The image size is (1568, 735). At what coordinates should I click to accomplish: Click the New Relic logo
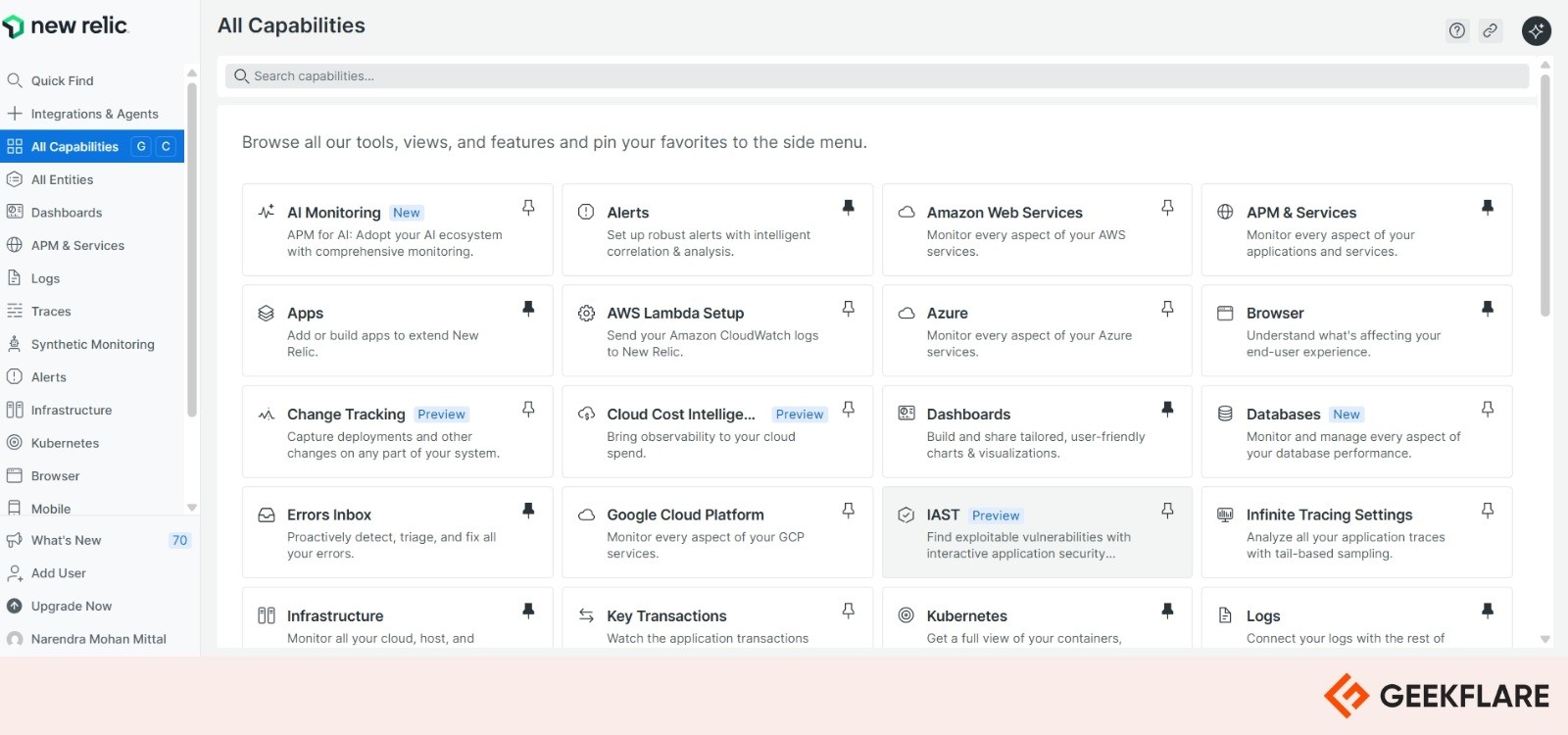[66, 26]
